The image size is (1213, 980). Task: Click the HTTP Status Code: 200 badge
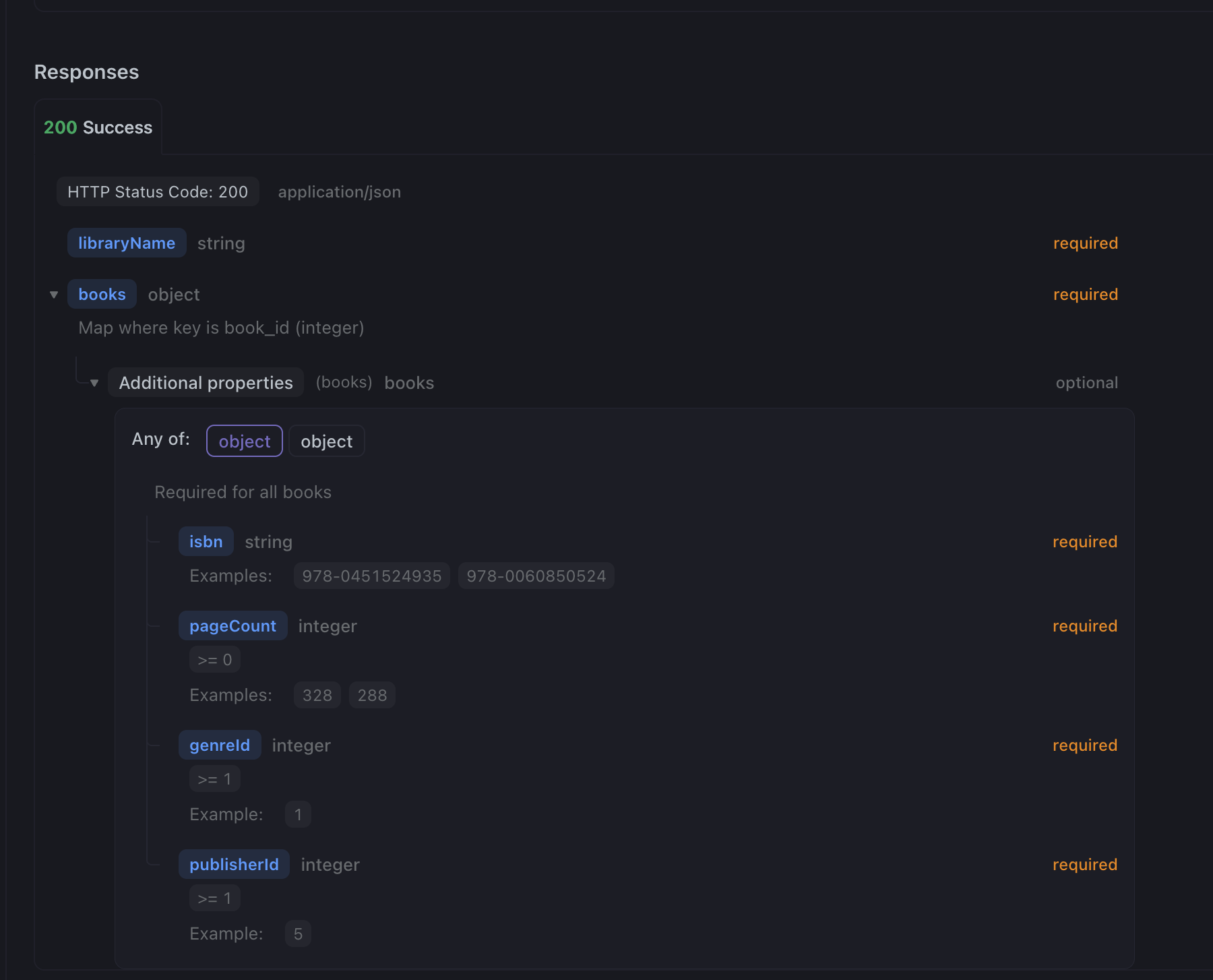158,192
